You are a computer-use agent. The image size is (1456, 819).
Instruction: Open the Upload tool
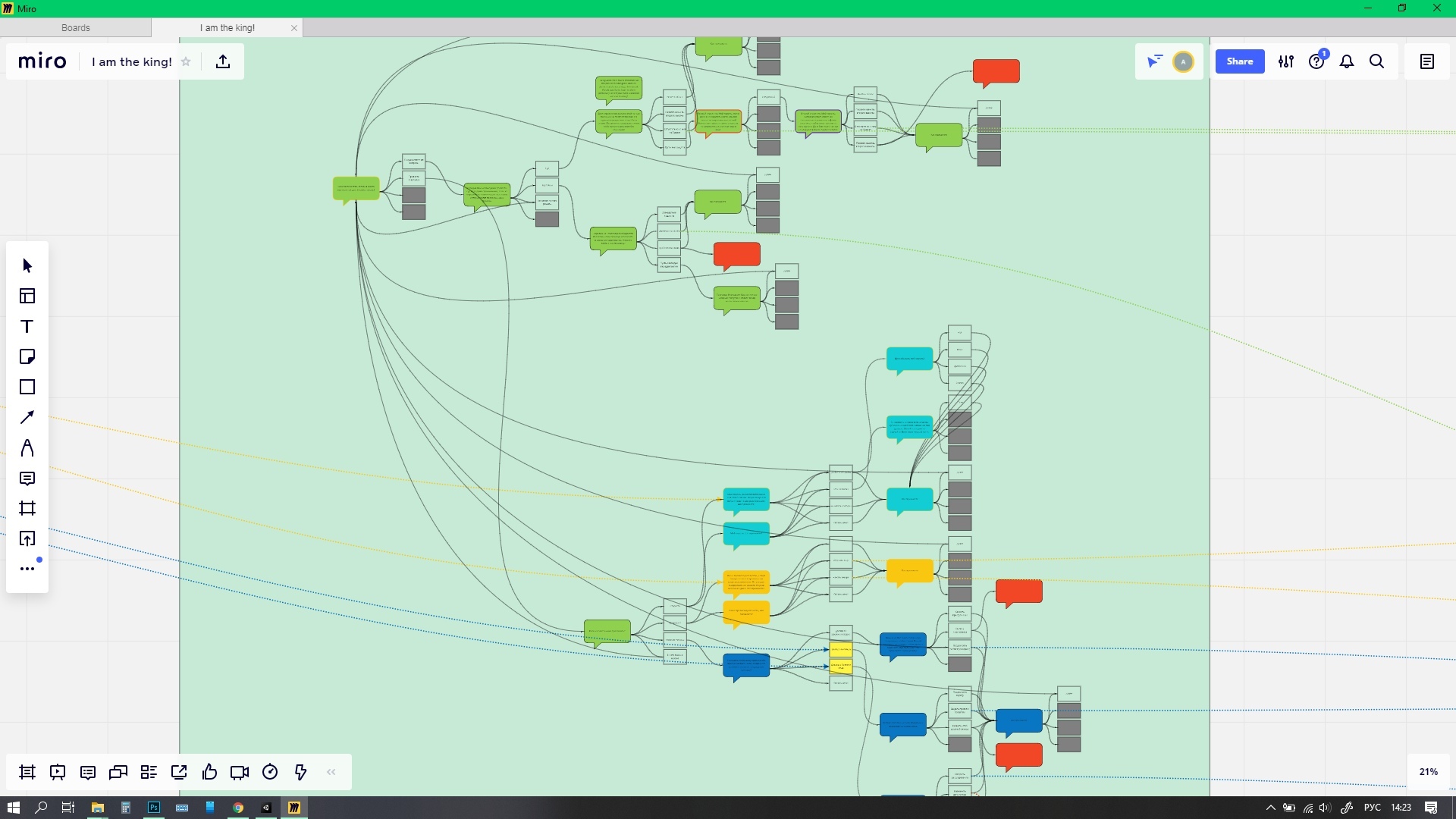coord(27,538)
